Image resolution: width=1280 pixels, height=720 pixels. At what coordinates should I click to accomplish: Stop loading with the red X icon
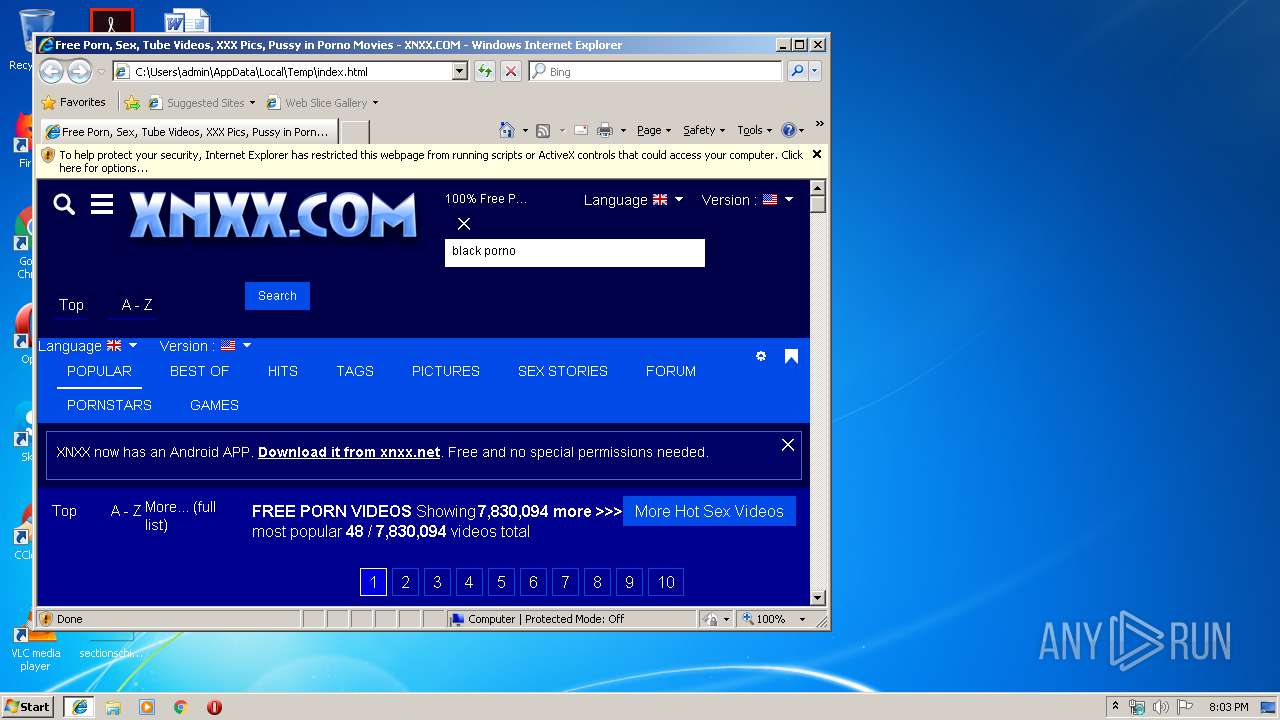[511, 71]
